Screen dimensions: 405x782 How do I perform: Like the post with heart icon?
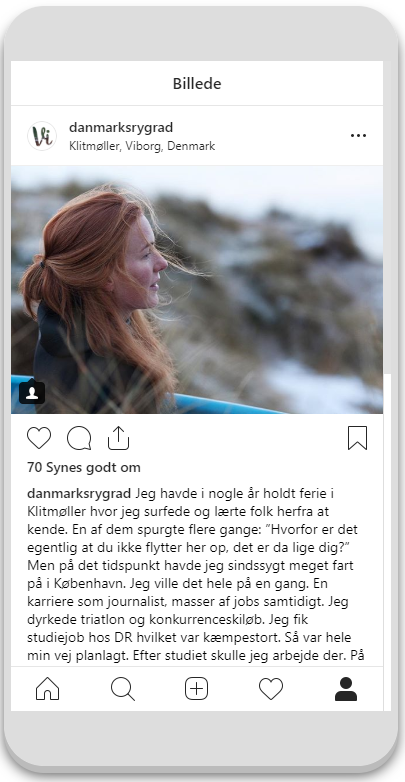tap(39, 438)
